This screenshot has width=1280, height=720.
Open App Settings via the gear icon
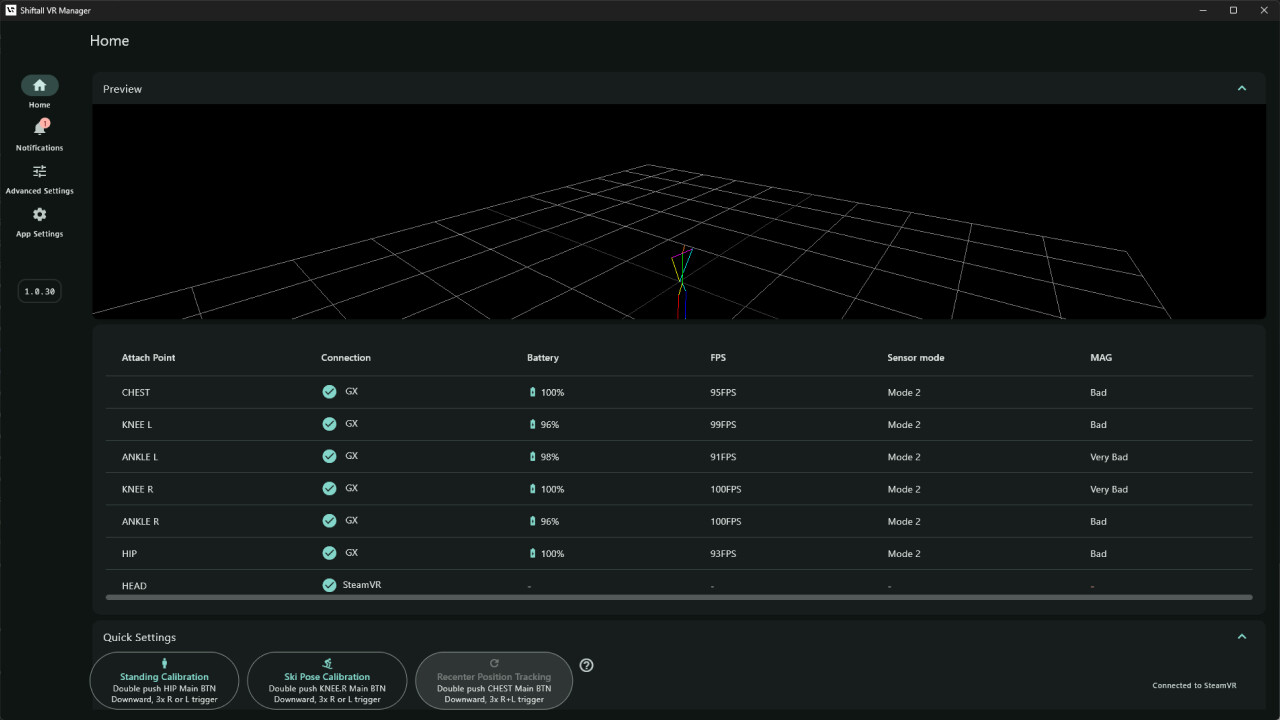tap(39, 215)
